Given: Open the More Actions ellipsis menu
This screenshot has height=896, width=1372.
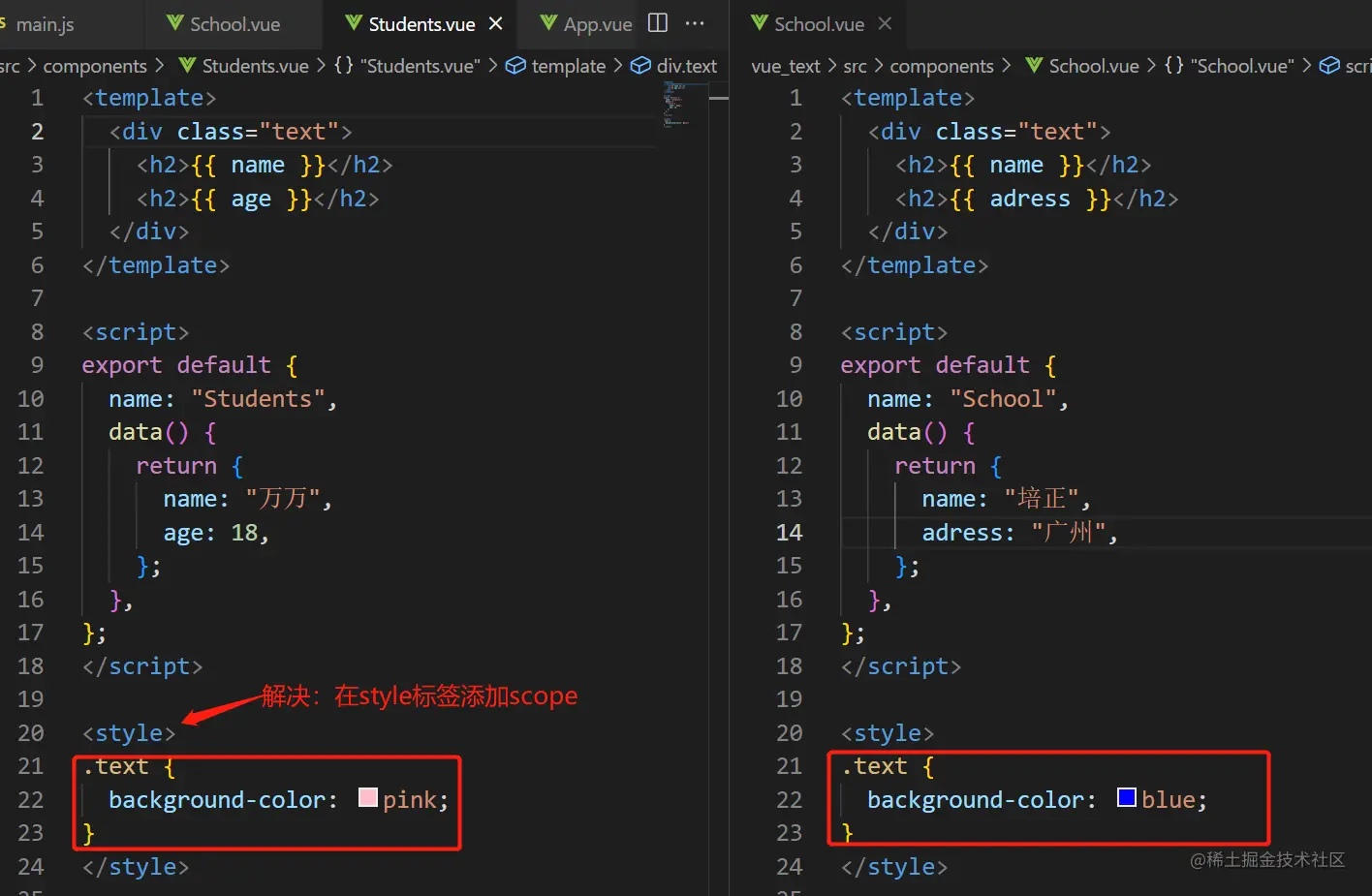Looking at the screenshot, I should 695,23.
